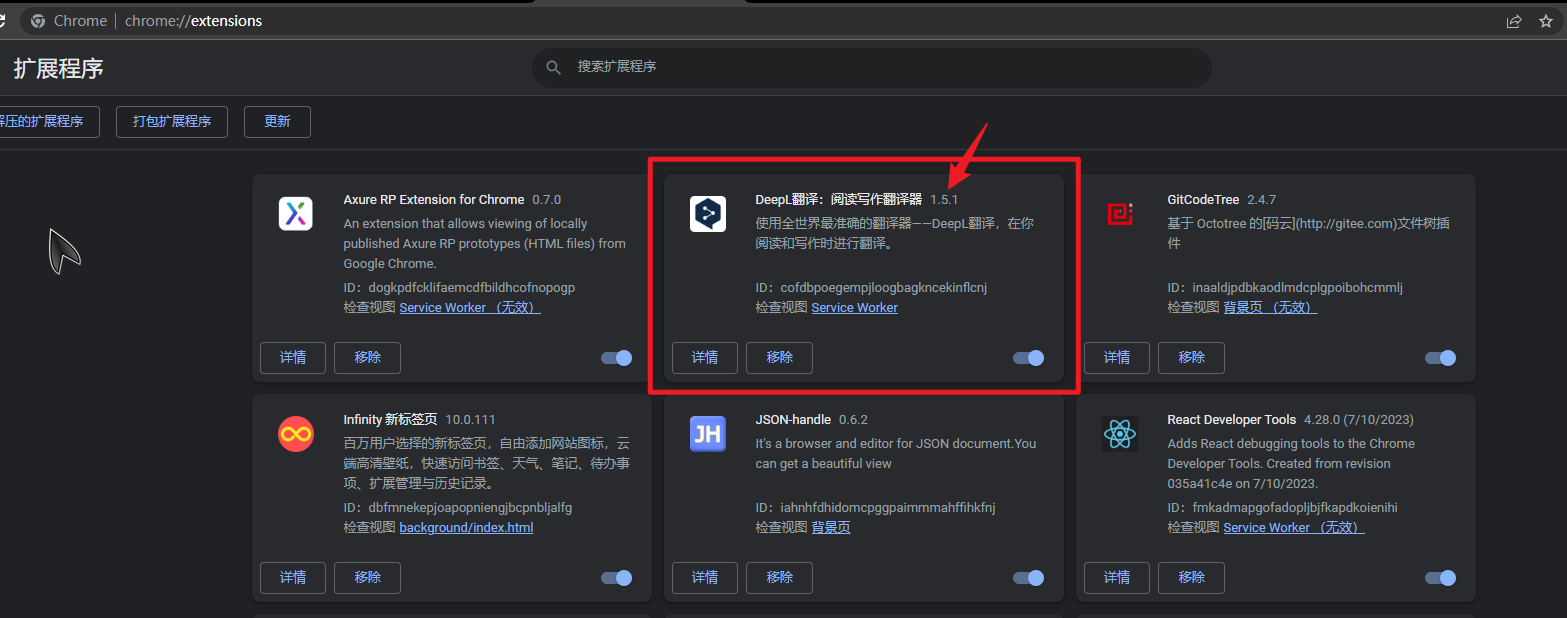The width and height of the screenshot is (1567, 618).
Task: Remove the JSON-handle extension
Action: [x=779, y=578]
